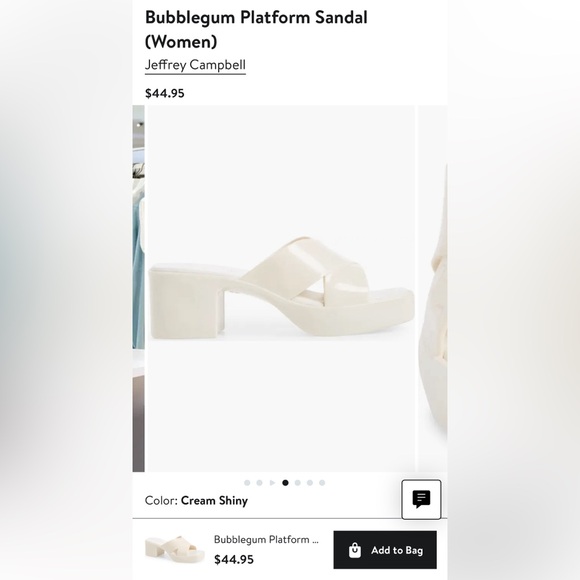Image resolution: width=580 pixels, height=580 pixels.
Task: Select the active black carousel dot
Action: (x=285, y=483)
